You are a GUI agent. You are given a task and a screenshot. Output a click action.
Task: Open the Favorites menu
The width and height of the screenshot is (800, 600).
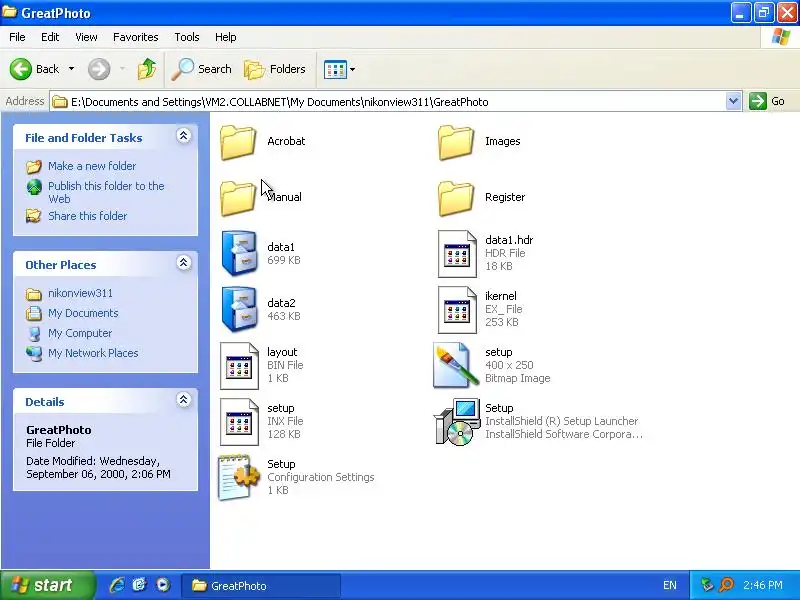coord(136,37)
